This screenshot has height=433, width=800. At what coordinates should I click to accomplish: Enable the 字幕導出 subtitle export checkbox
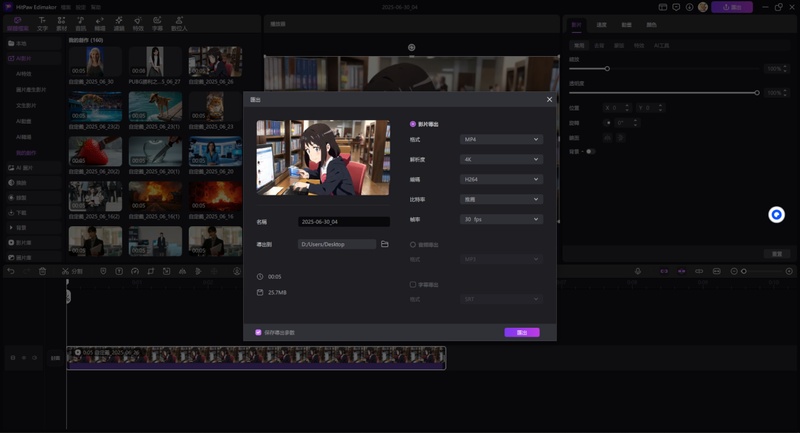[x=413, y=284]
